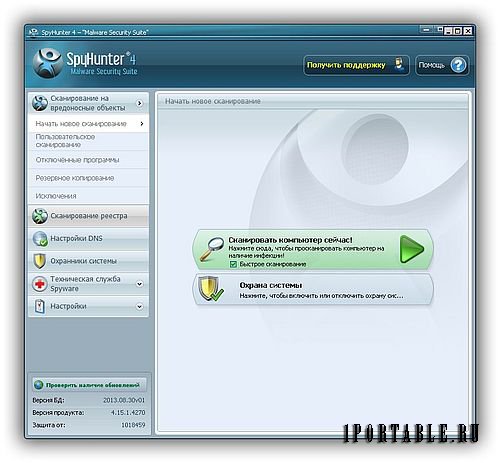500x463 pixels.
Task: Click the support agent person icon
Action: 399,64
